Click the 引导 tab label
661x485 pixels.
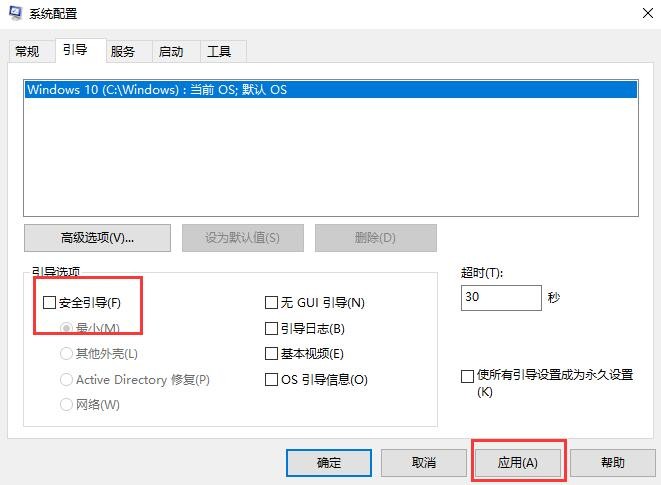75,50
